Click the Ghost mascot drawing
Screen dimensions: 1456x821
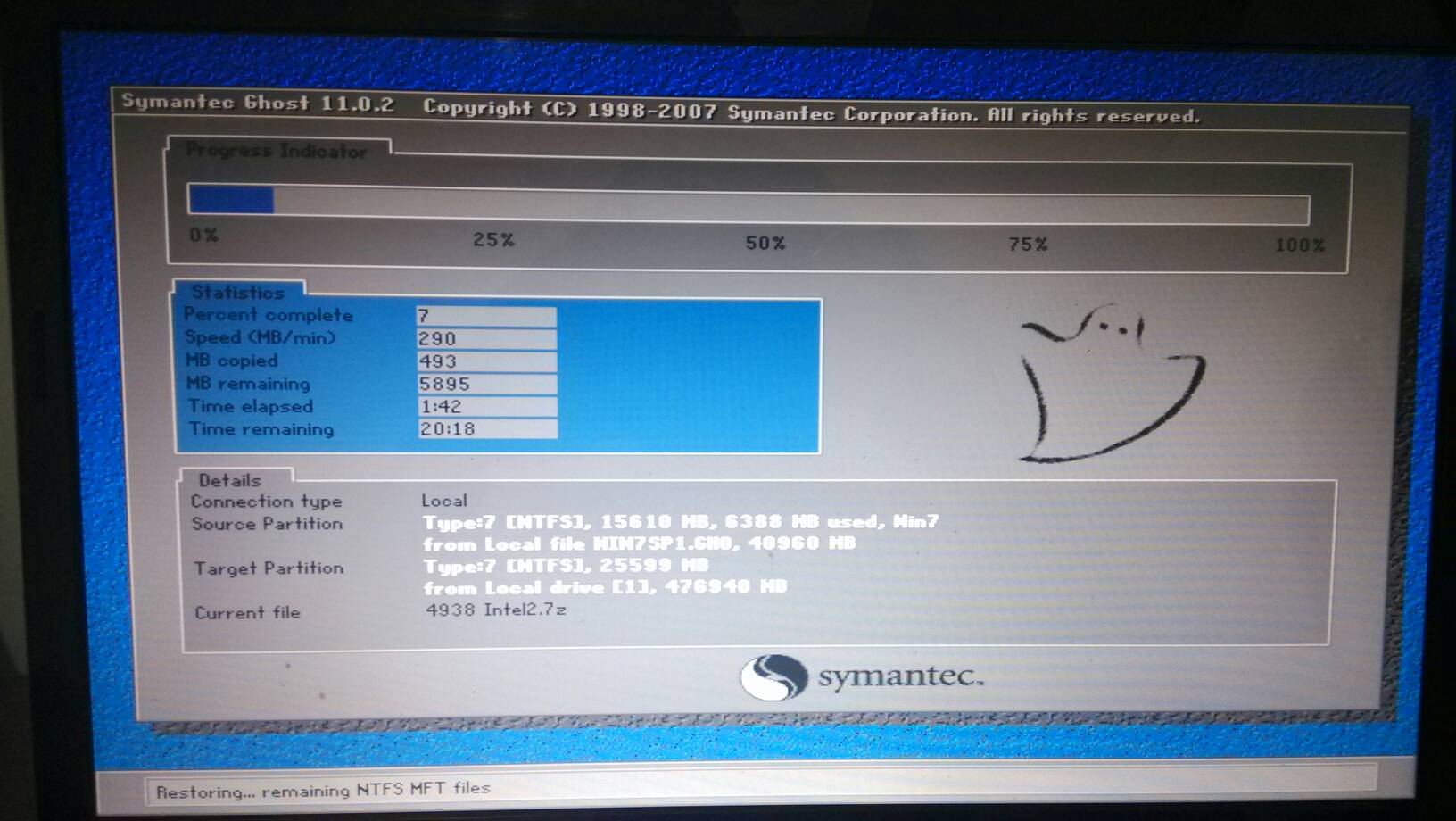coord(1113,383)
